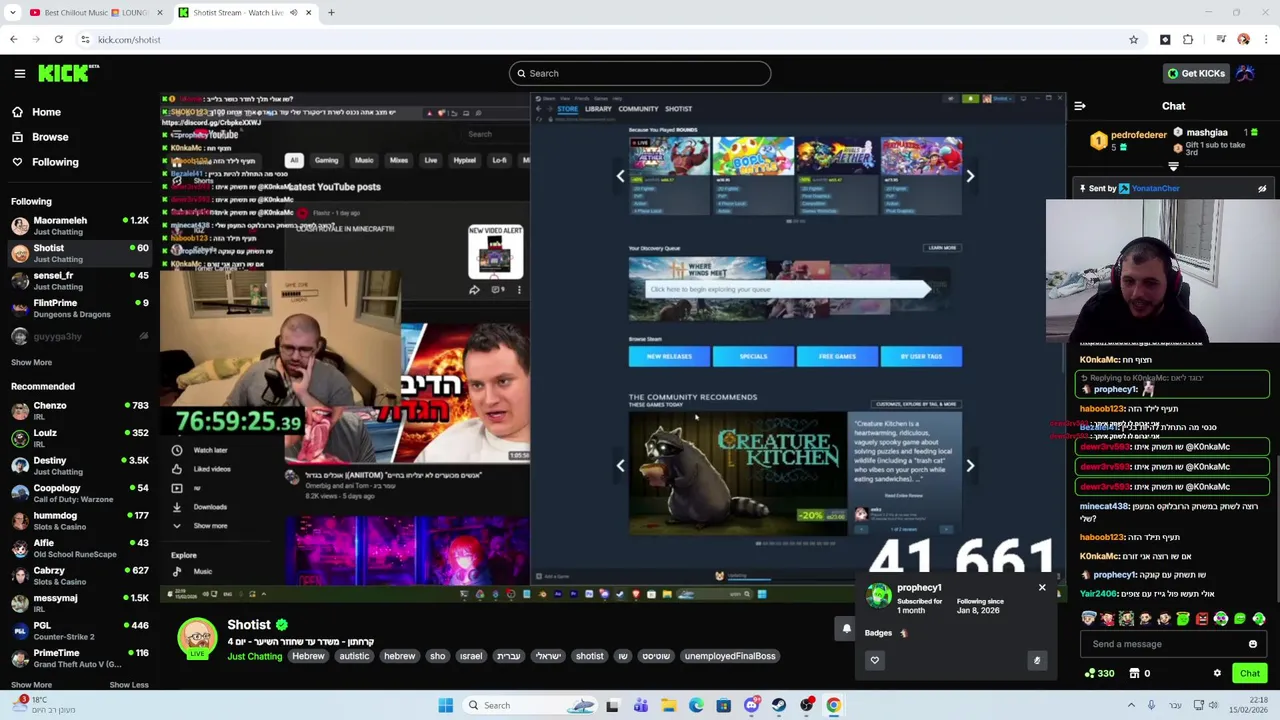Open the KICKs balance showing 330
1280x720 pixels.
(1099, 674)
